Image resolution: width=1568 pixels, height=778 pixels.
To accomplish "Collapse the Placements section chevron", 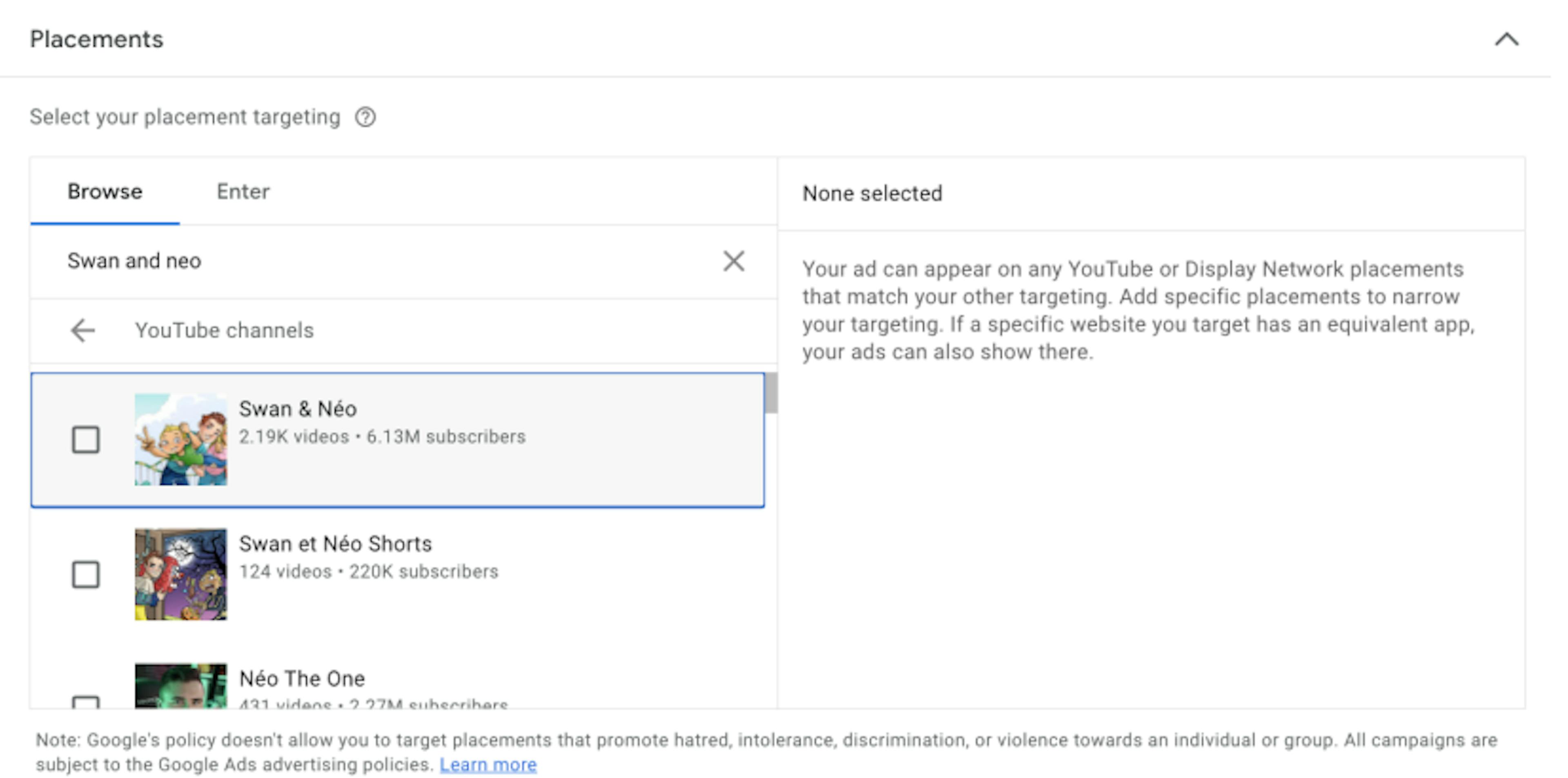I will pyautogui.click(x=1506, y=40).
